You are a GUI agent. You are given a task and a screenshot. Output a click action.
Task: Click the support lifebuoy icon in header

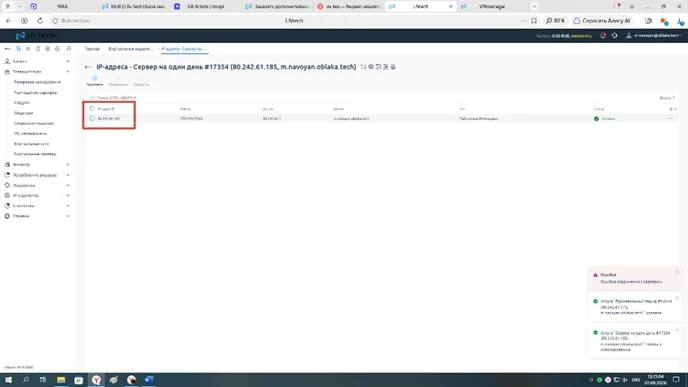pyautogui.click(x=614, y=36)
